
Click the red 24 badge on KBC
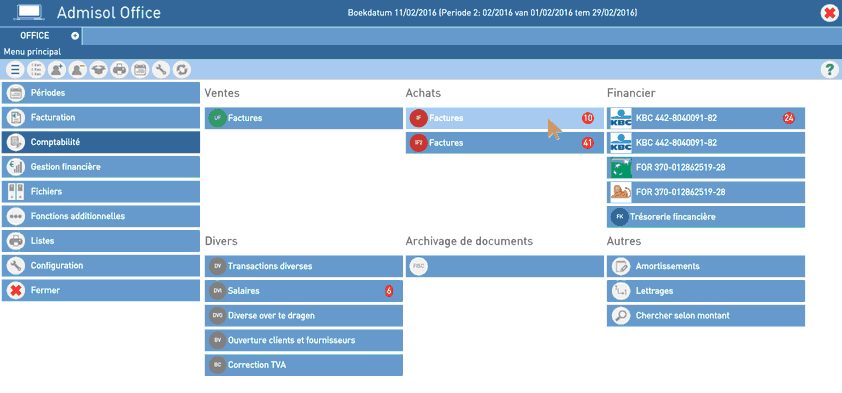[788, 118]
